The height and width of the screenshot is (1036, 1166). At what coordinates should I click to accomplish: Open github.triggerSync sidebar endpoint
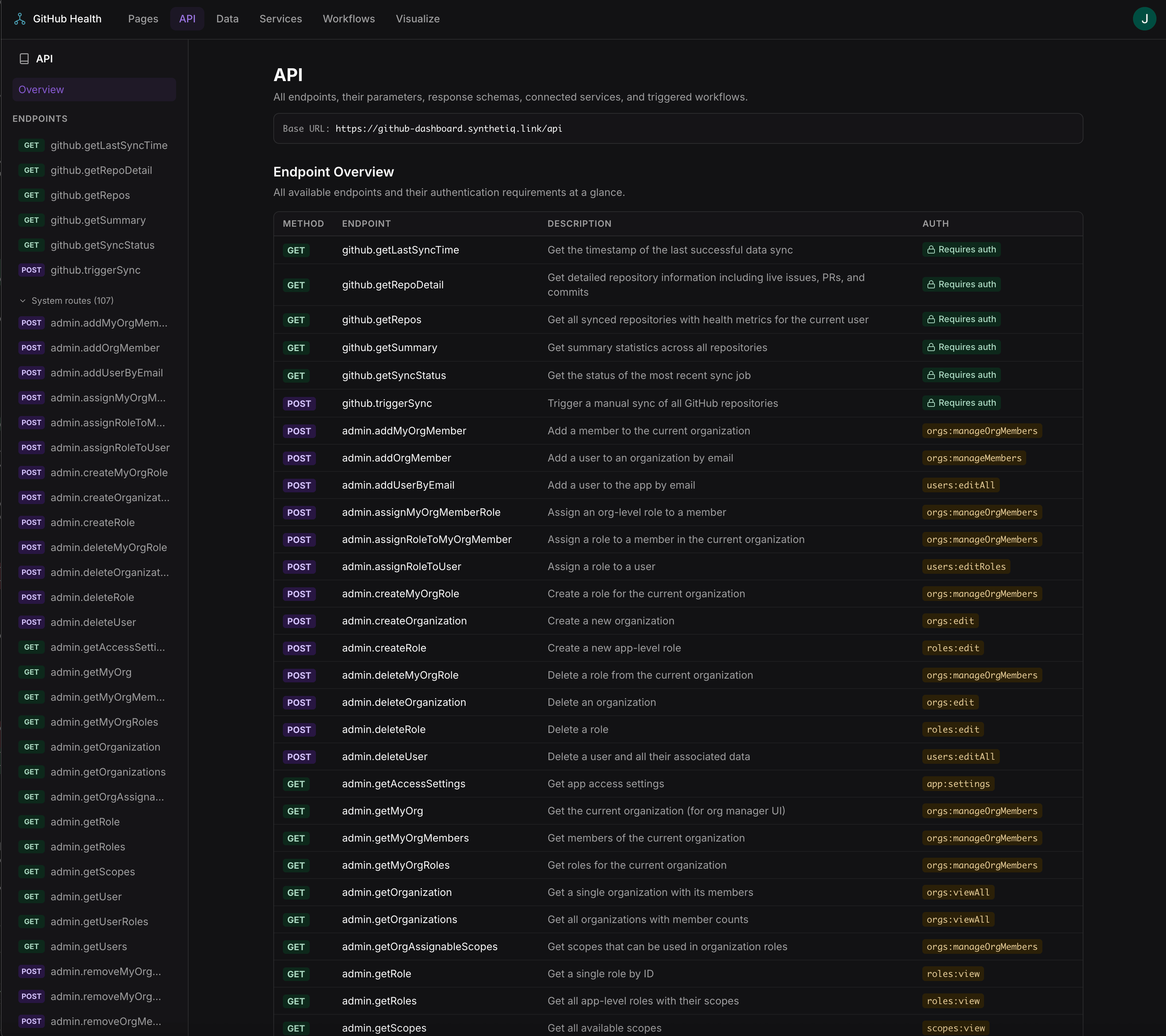pyautogui.click(x=94, y=270)
